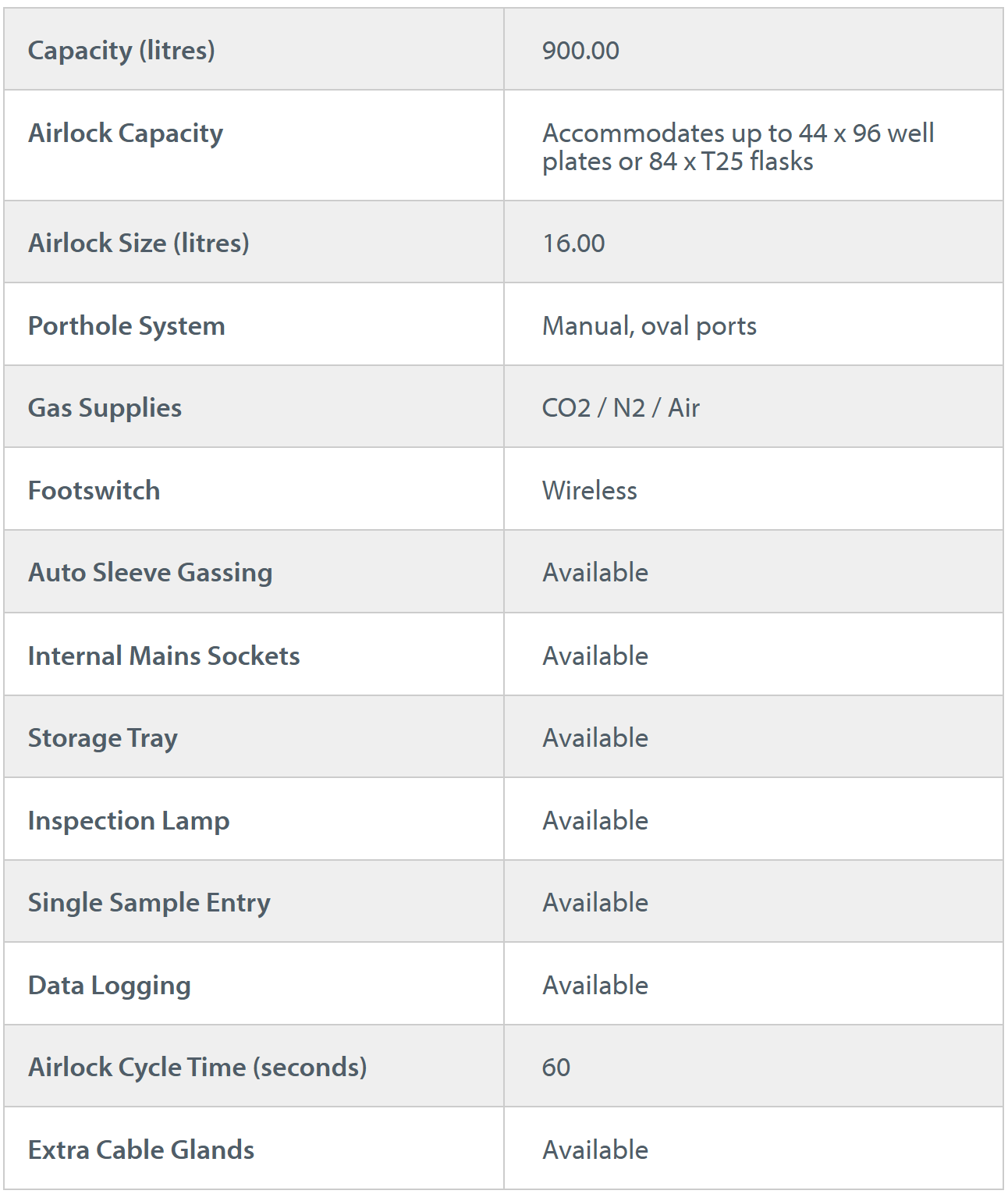The image size is (1008, 1194).
Task: Click the "Airlock Size (litres)" label
Action: (138, 243)
